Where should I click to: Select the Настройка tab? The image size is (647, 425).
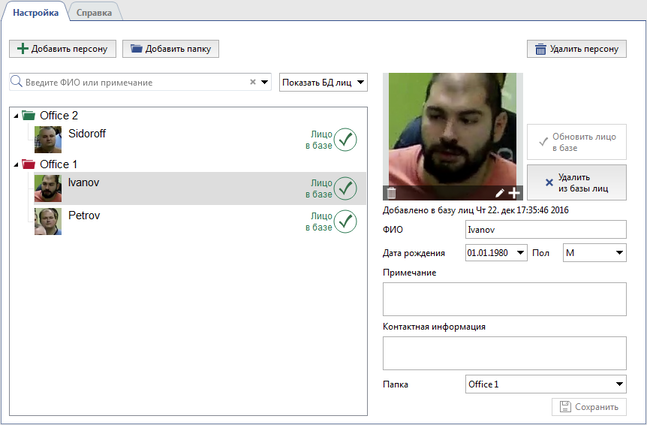(34, 12)
